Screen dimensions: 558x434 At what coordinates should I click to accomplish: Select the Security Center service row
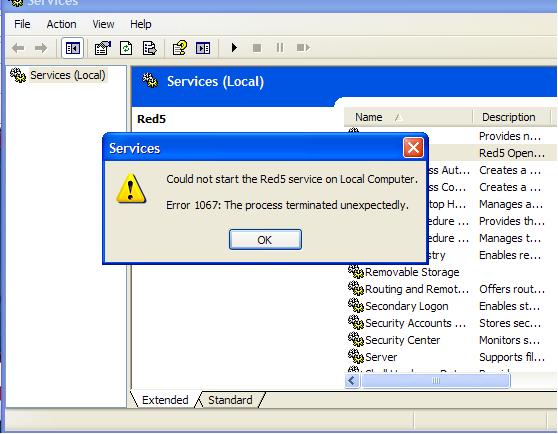point(452,340)
